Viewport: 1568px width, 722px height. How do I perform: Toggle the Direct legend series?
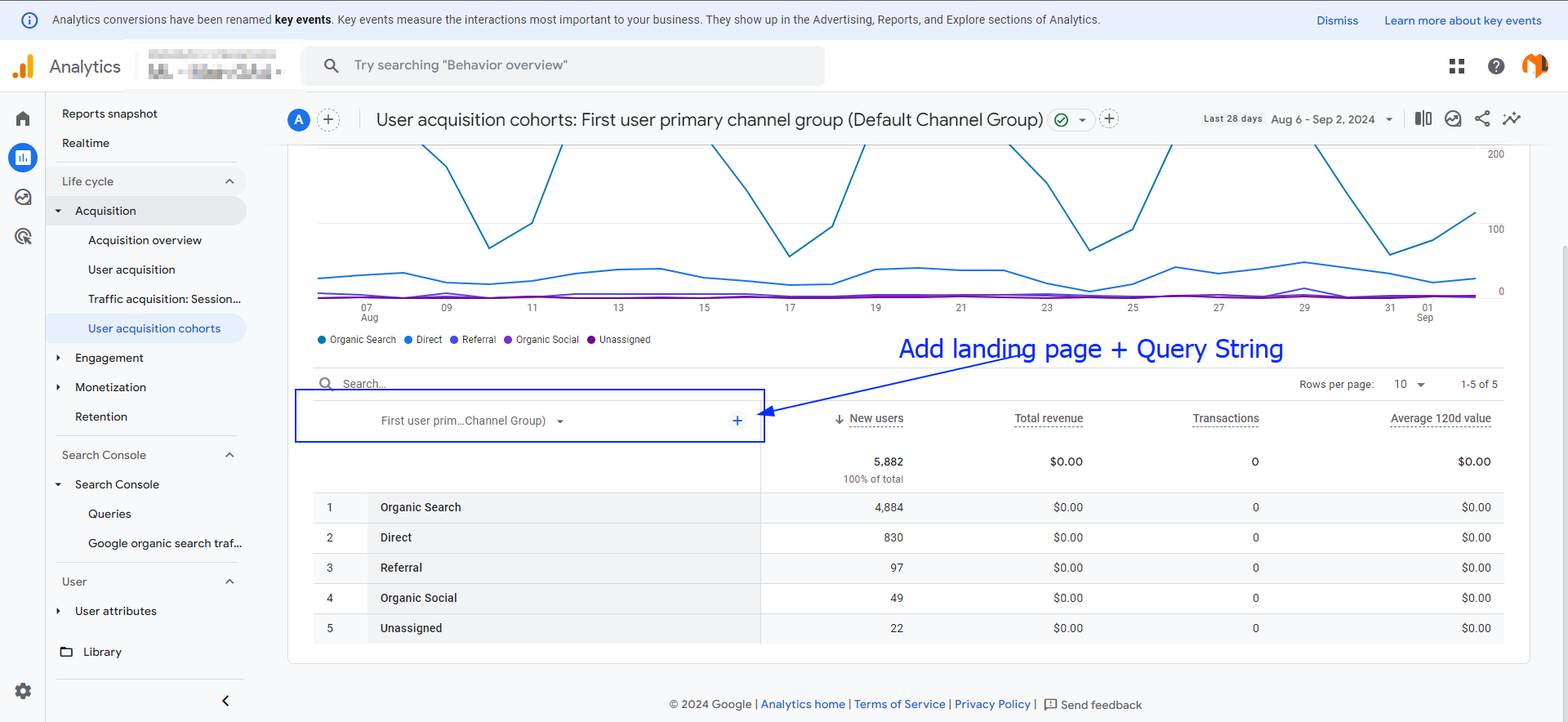pyautogui.click(x=423, y=340)
